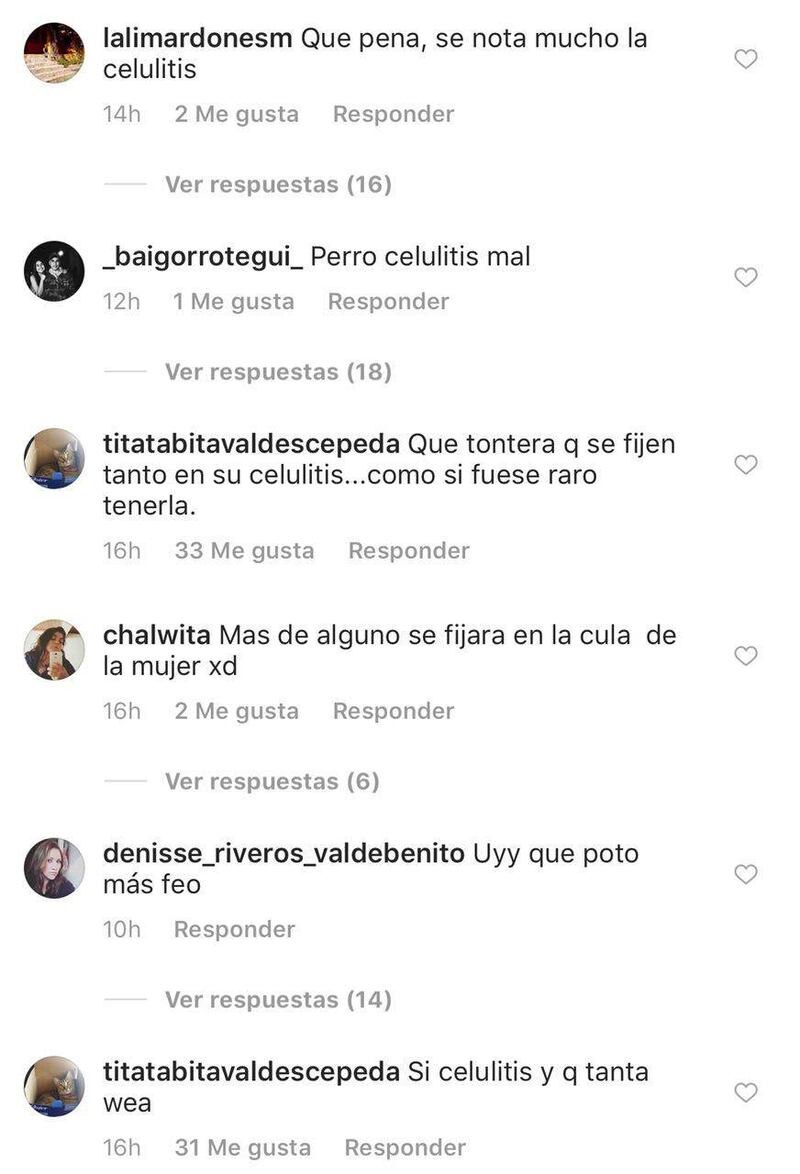Like titatabitavaldescepeda's 'Que tontera' comment

click(745, 464)
